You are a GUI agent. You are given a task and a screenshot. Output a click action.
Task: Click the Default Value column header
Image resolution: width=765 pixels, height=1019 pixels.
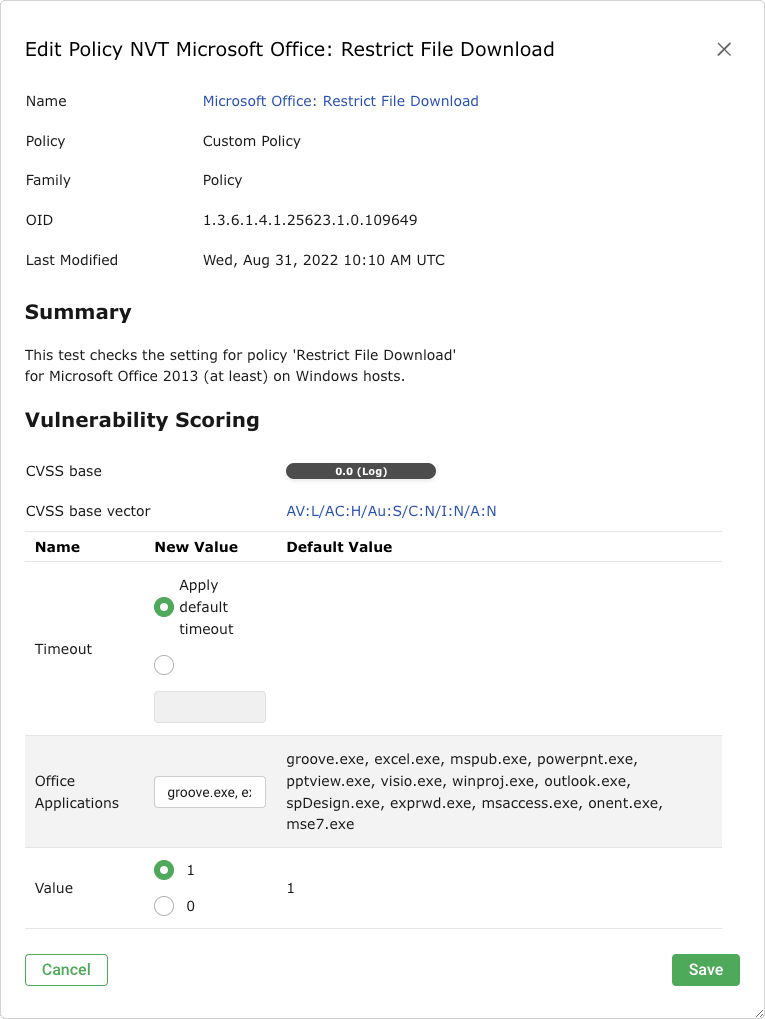[x=339, y=547]
